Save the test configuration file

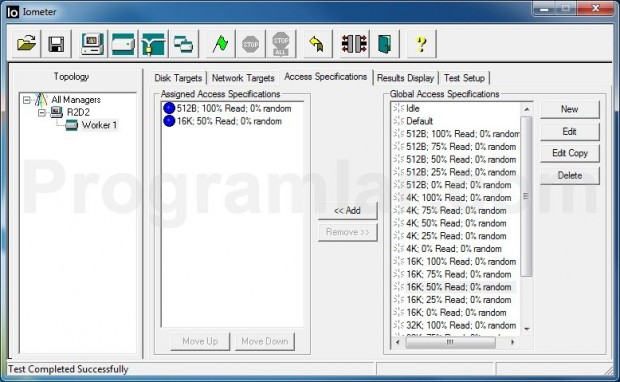coord(56,43)
